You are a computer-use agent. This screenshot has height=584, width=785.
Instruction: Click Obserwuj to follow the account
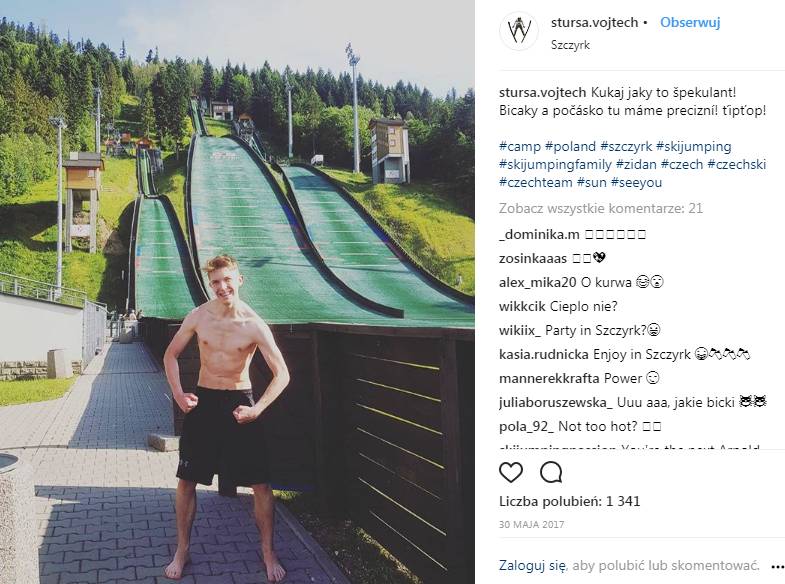(x=690, y=23)
